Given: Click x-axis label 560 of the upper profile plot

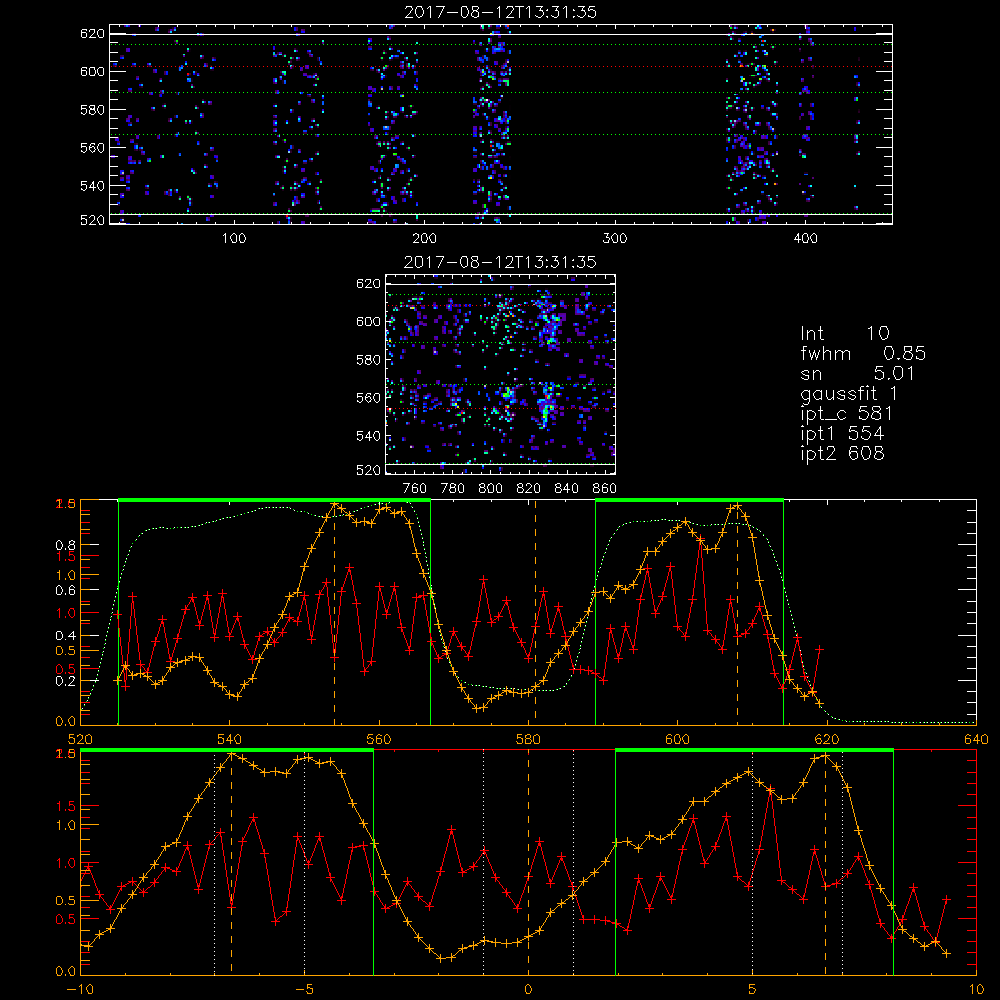Looking at the screenshot, I should pos(379,740).
